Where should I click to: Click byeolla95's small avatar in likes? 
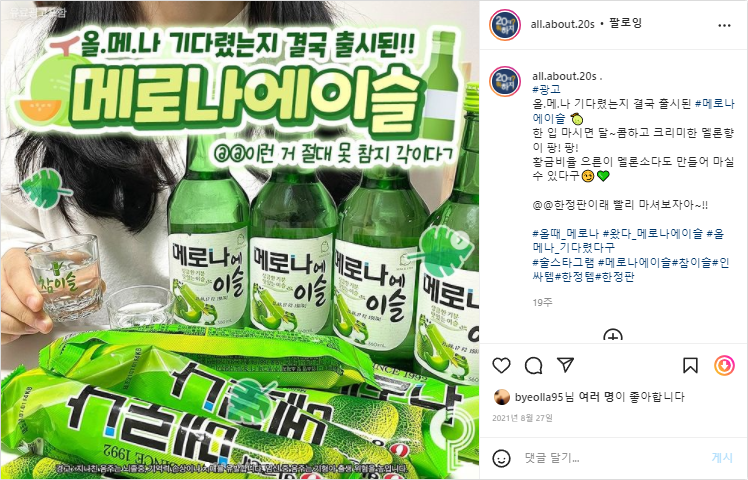tap(501, 397)
